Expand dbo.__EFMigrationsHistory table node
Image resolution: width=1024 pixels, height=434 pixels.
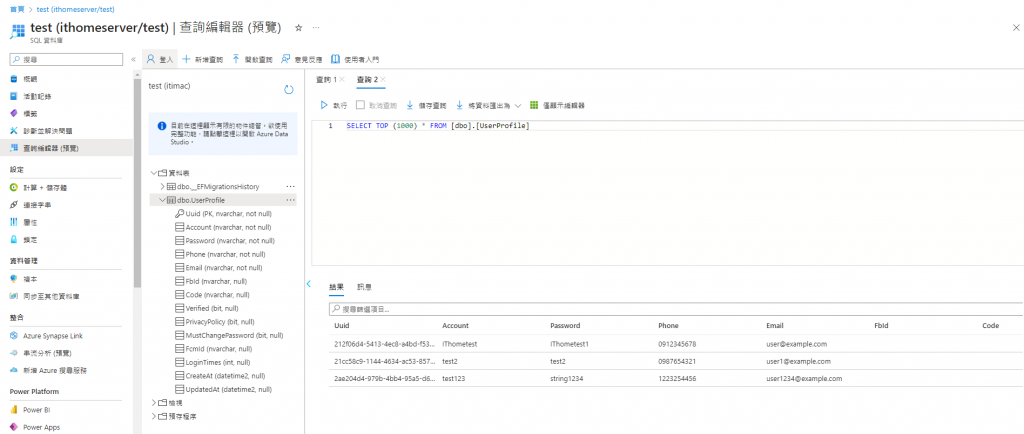[163, 187]
